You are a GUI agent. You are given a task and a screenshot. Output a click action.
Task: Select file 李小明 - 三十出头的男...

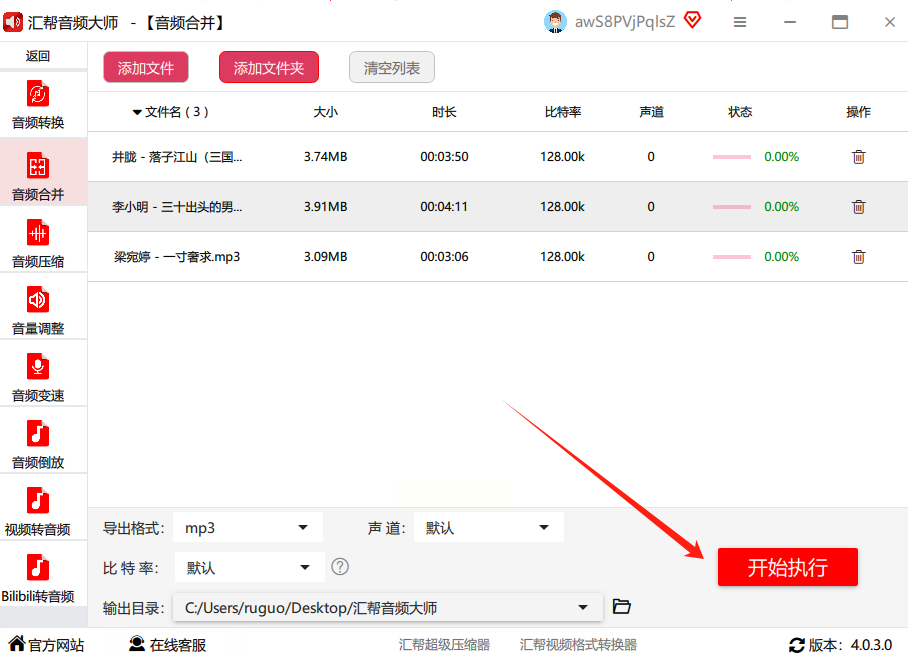tap(177, 207)
